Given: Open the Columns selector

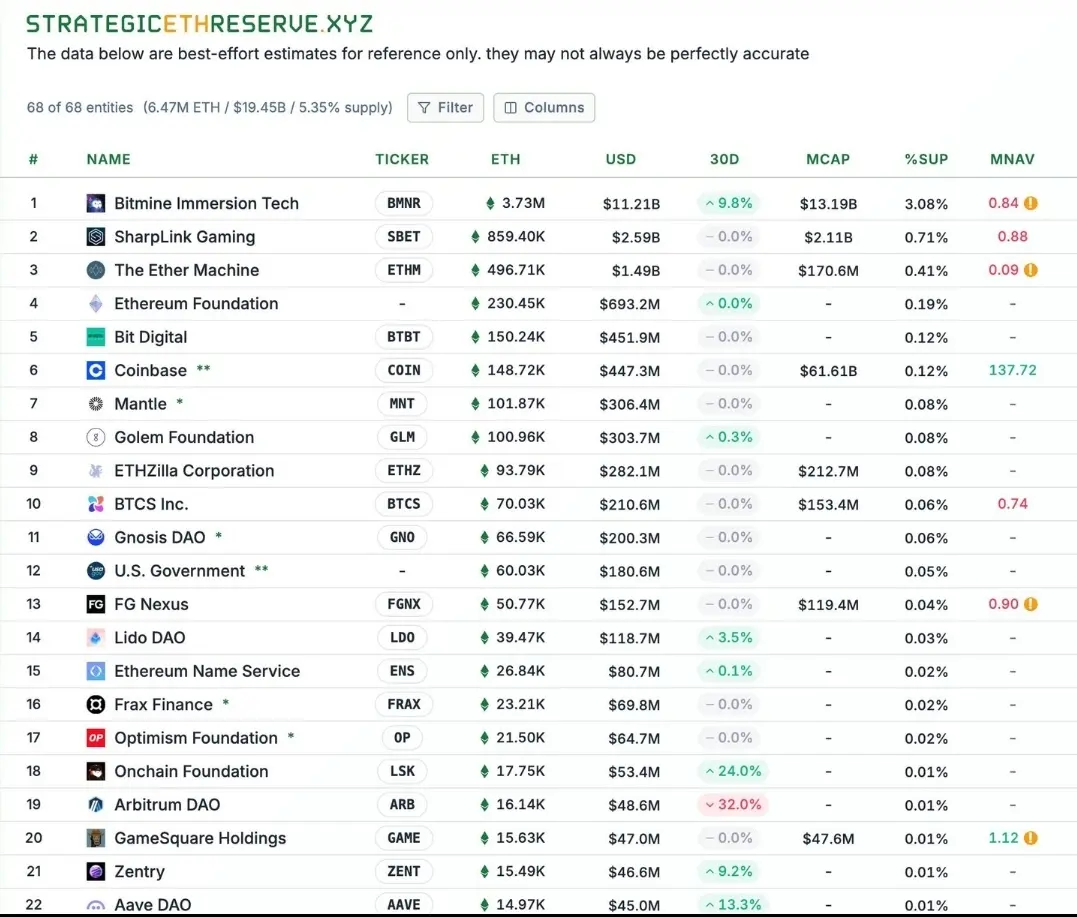Looking at the screenshot, I should pyautogui.click(x=544, y=108).
